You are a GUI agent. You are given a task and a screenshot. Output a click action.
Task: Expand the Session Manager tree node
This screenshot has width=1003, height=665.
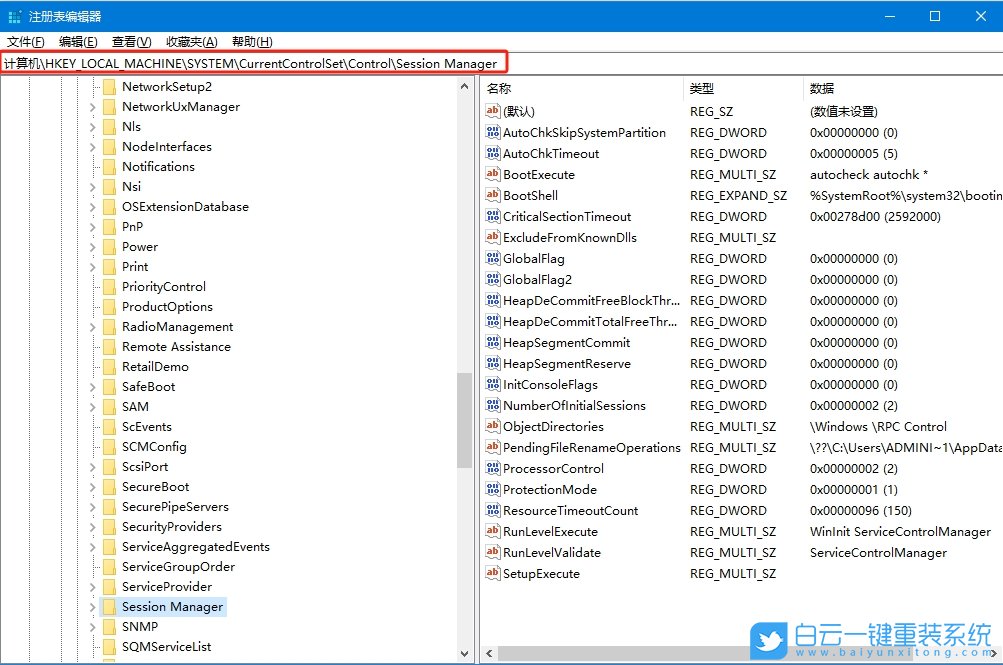tap(92, 606)
